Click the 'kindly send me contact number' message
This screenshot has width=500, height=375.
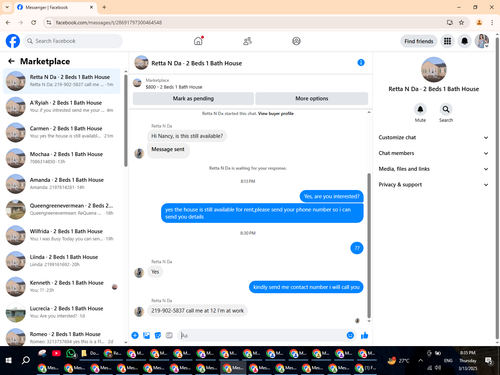[x=306, y=287]
